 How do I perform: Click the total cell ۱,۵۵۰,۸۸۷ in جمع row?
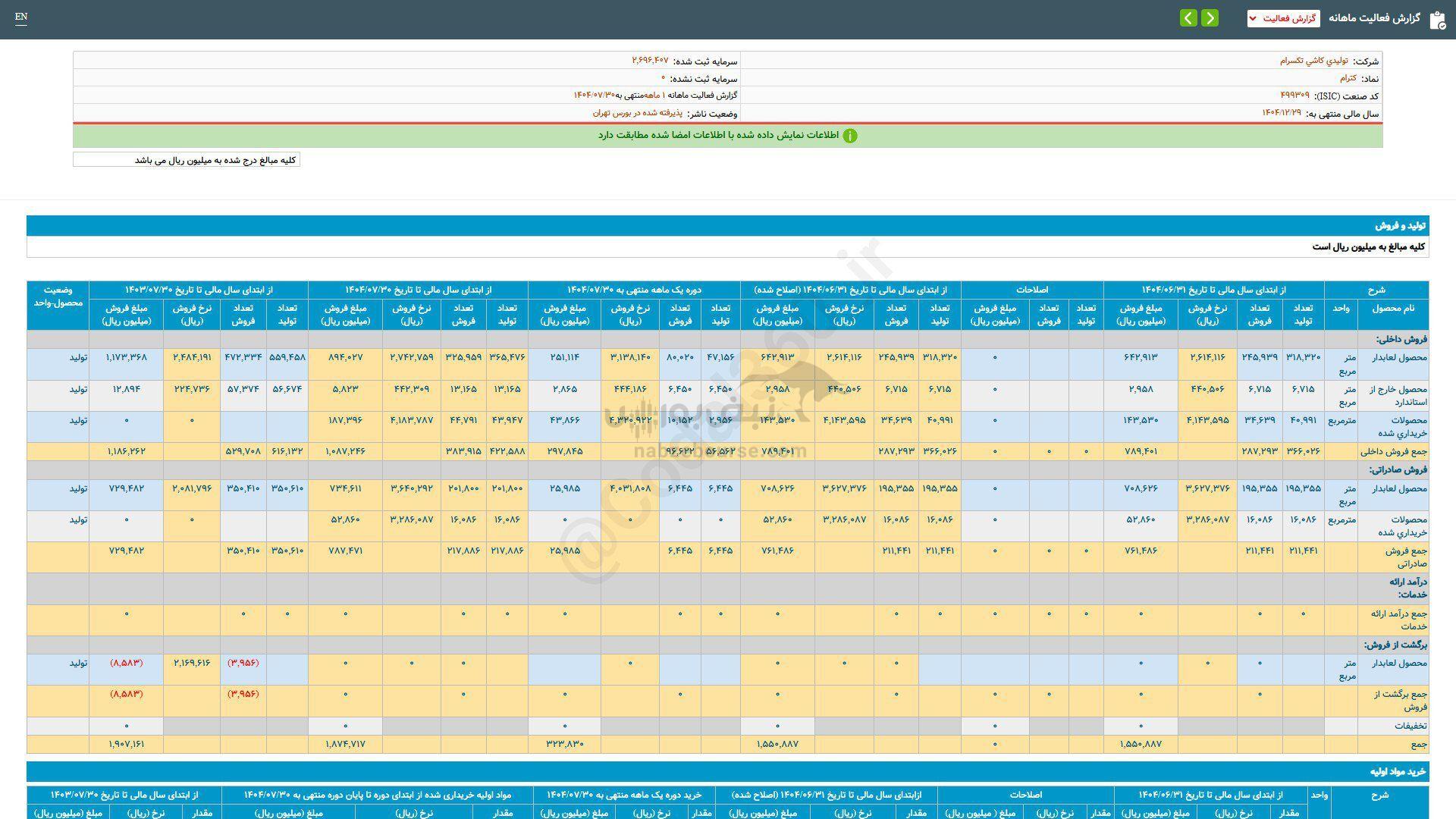(x=1140, y=745)
